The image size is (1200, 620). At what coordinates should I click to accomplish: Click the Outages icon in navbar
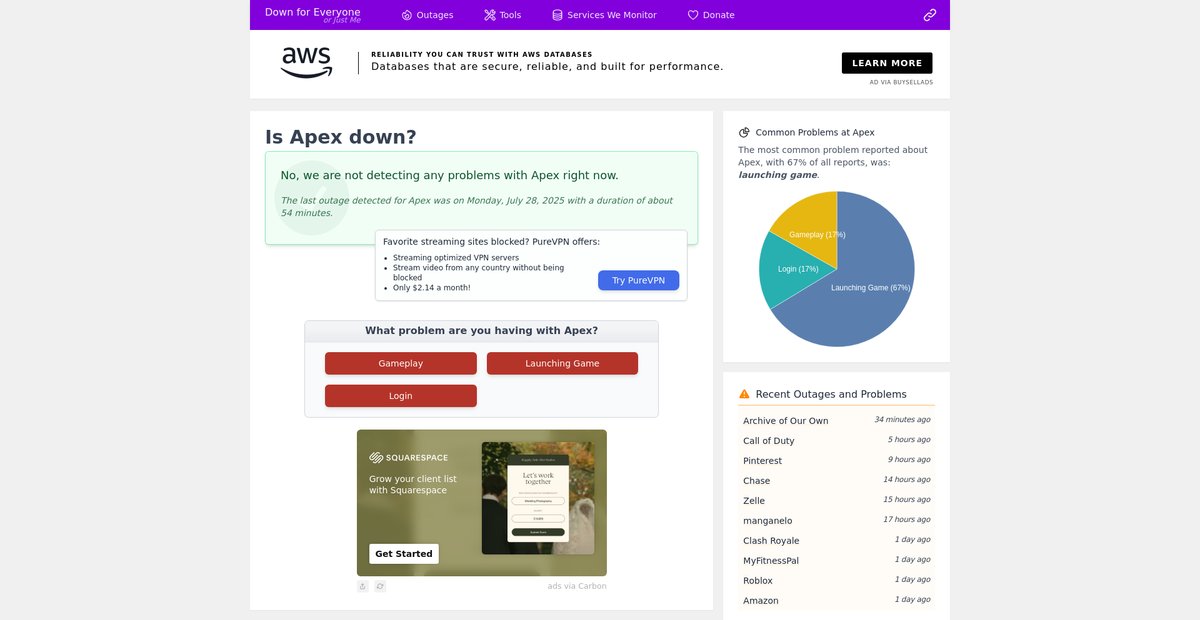coord(407,15)
